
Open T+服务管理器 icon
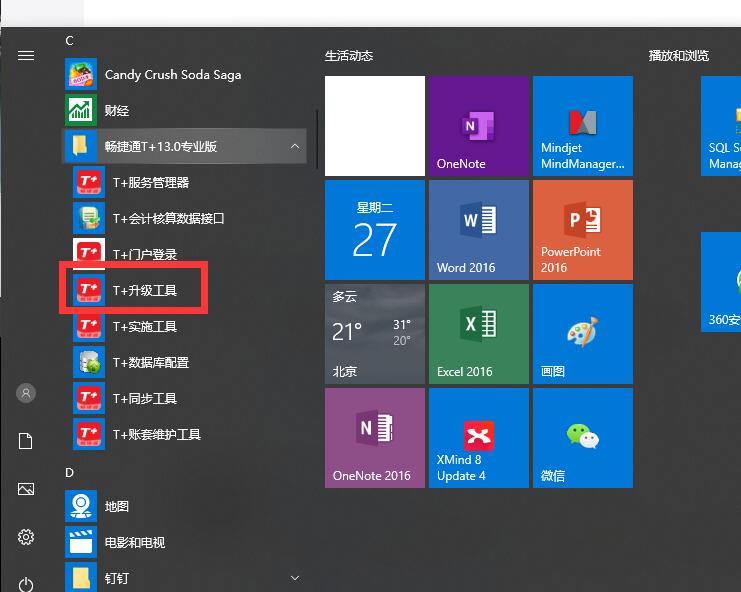pyautogui.click(x=89, y=182)
